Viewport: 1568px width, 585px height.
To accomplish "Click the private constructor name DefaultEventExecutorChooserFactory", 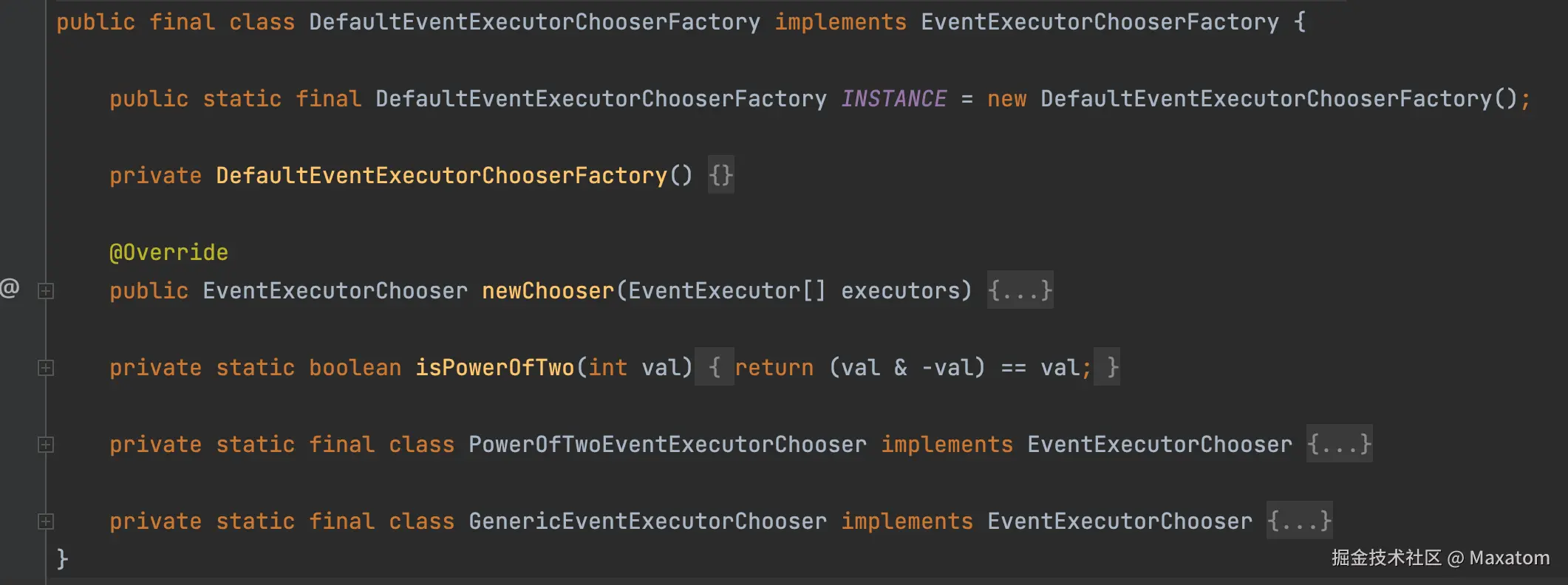I will tap(441, 176).
